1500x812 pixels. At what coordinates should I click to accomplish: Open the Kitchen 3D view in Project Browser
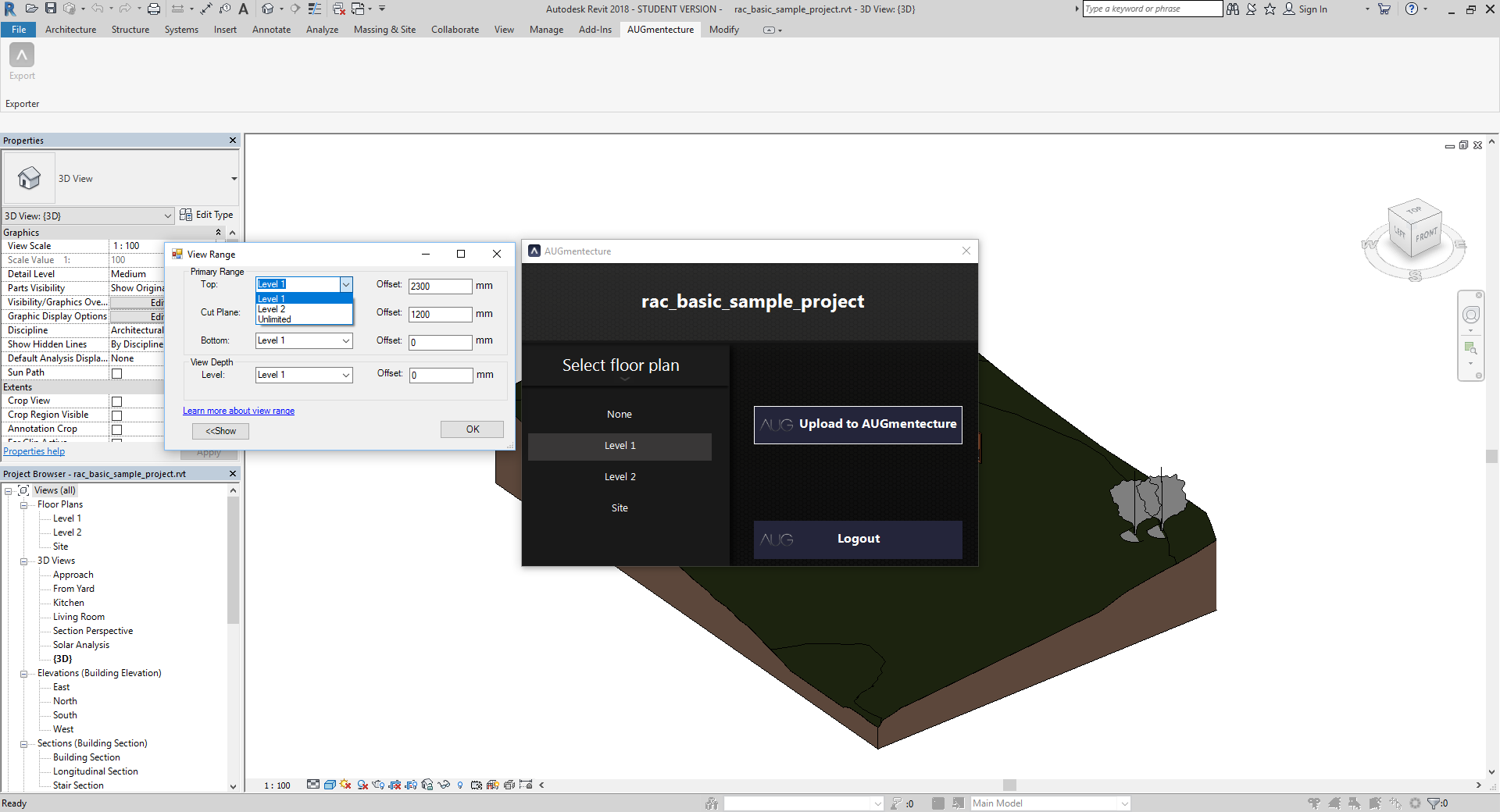click(x=69, y=603)
